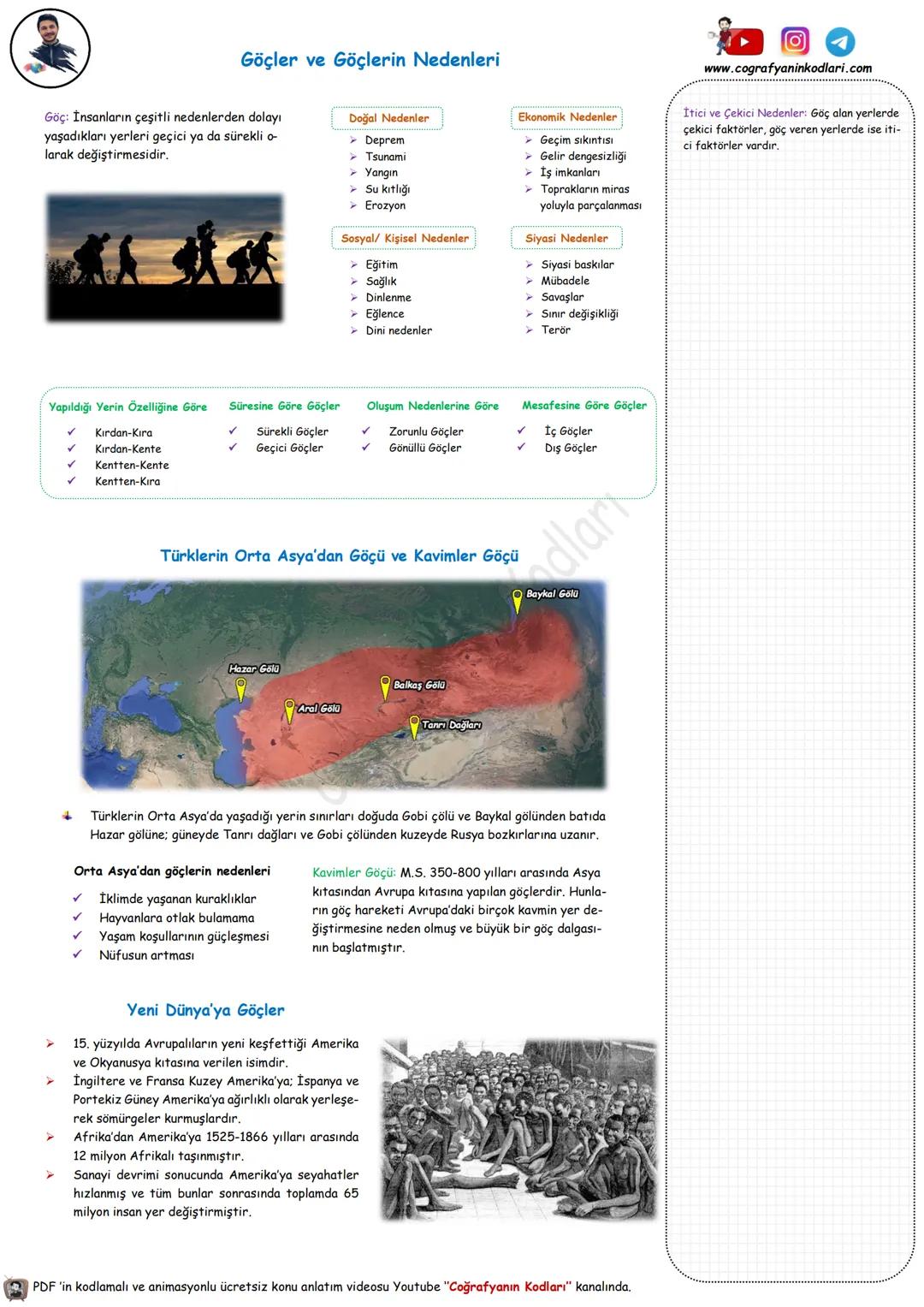The width and height of the screenshot is (924, 1307).
Task: Select the Hazar Gölü map pin
Action: (x=241, y=688)
